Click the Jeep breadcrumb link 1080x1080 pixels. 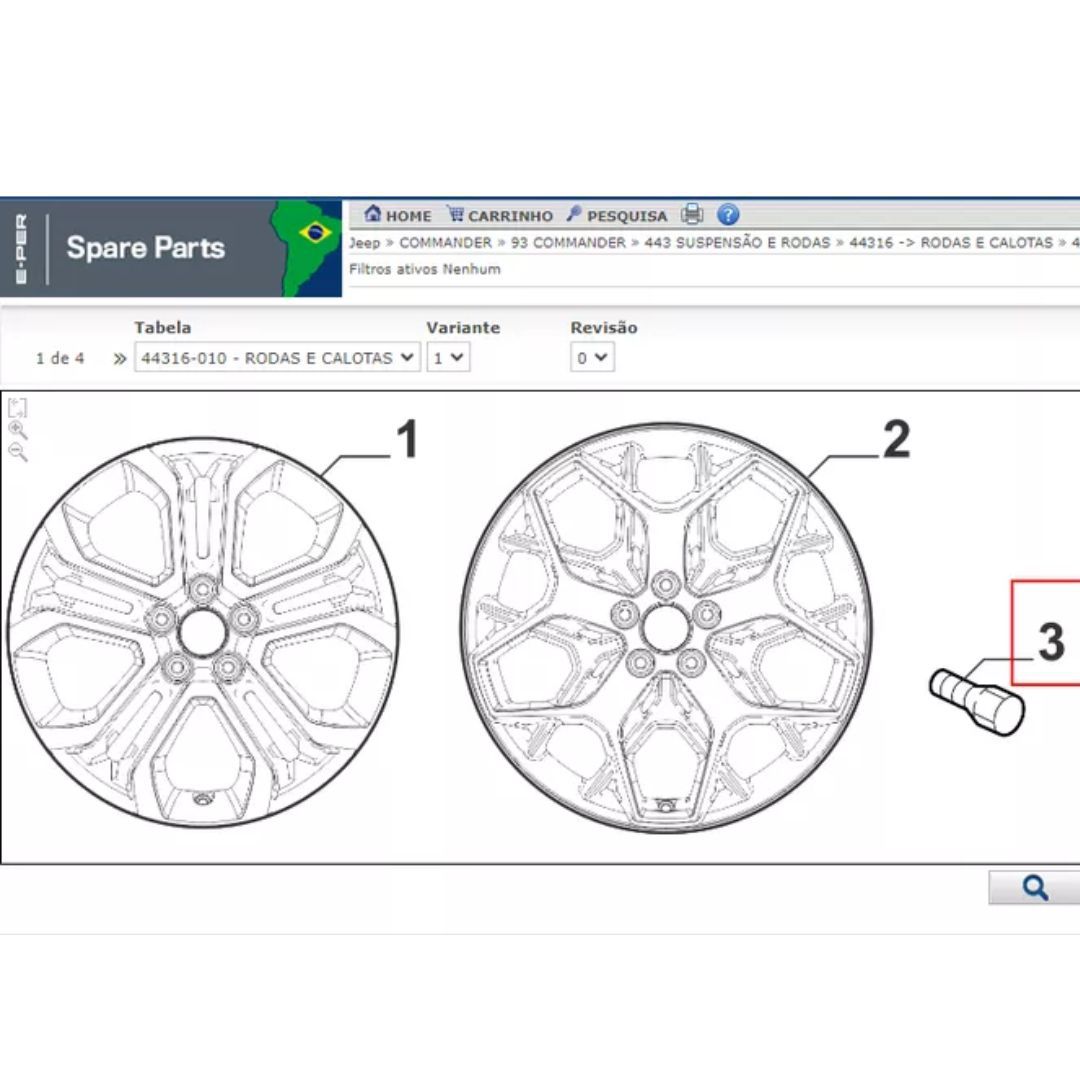pyautogui.click(x=360, y=242)
